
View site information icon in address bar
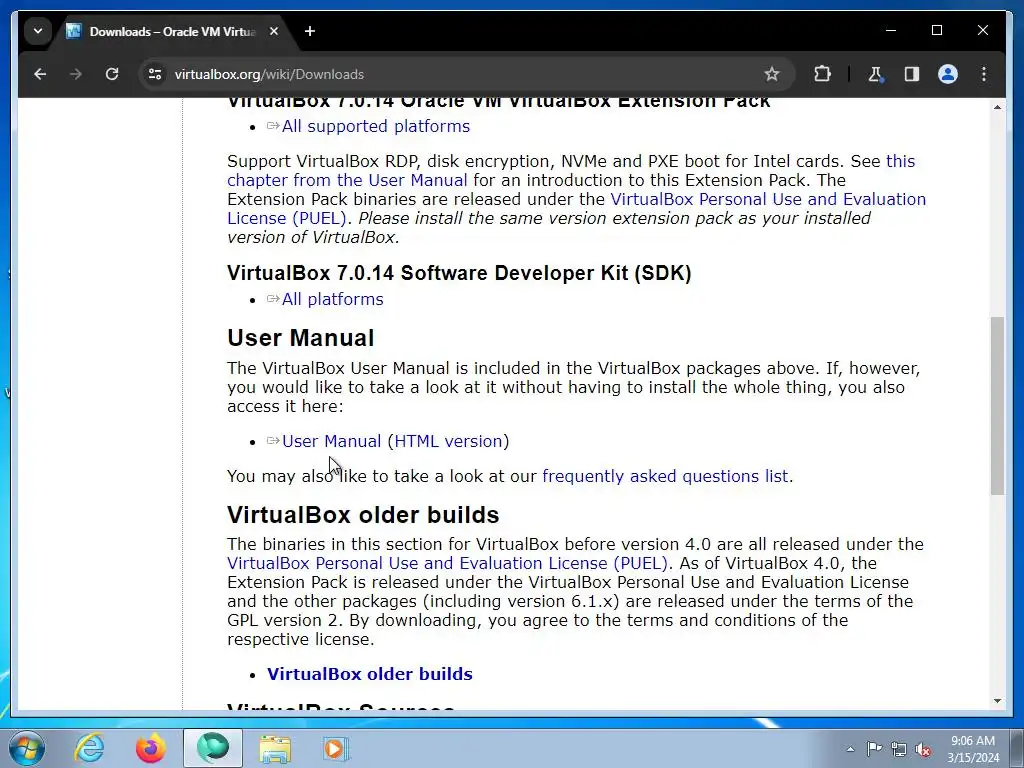pyautogui.click(x=155, y=74)
